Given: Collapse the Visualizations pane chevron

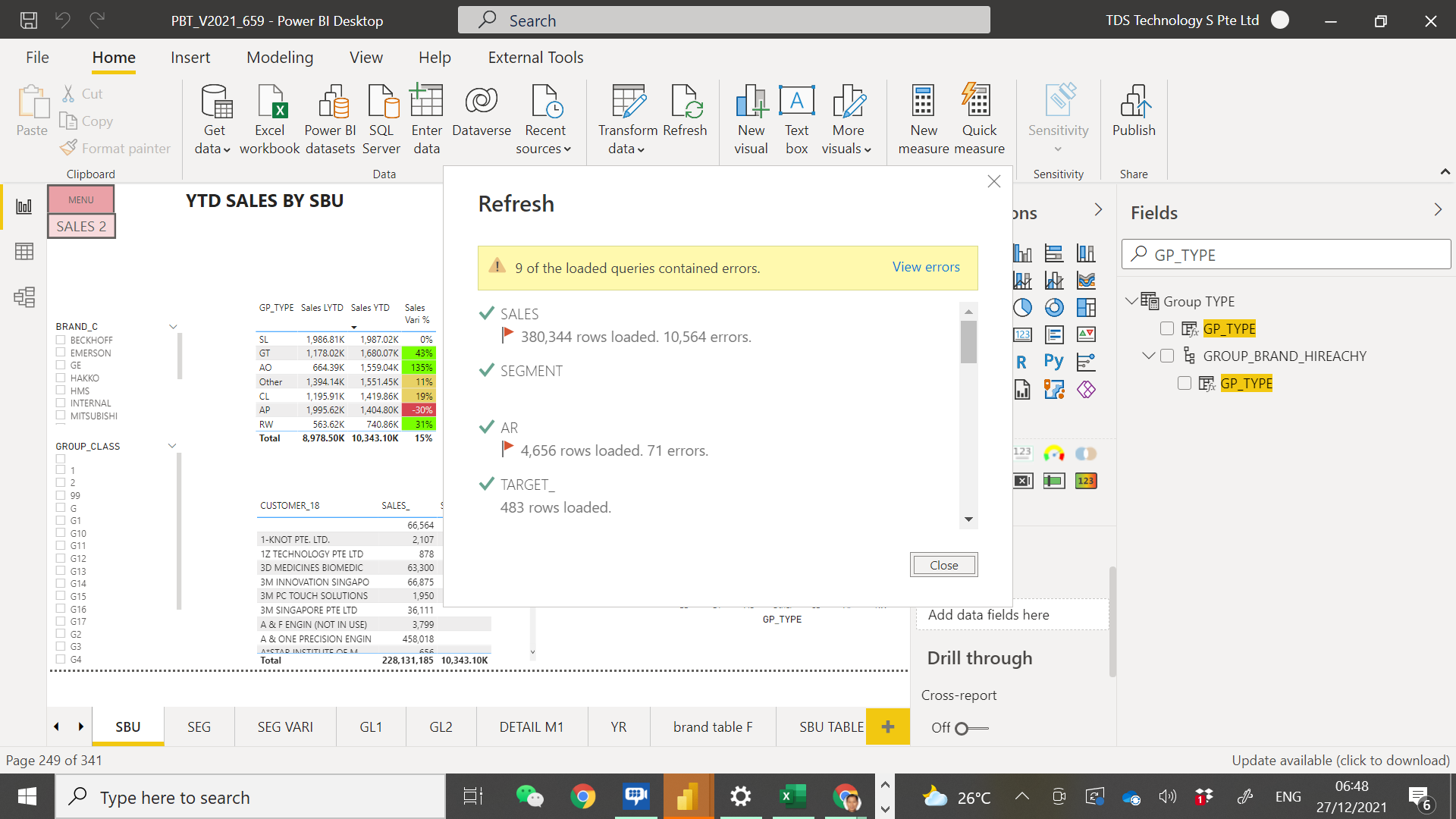Looking at the screenshot, I should tap(1099, 210).
